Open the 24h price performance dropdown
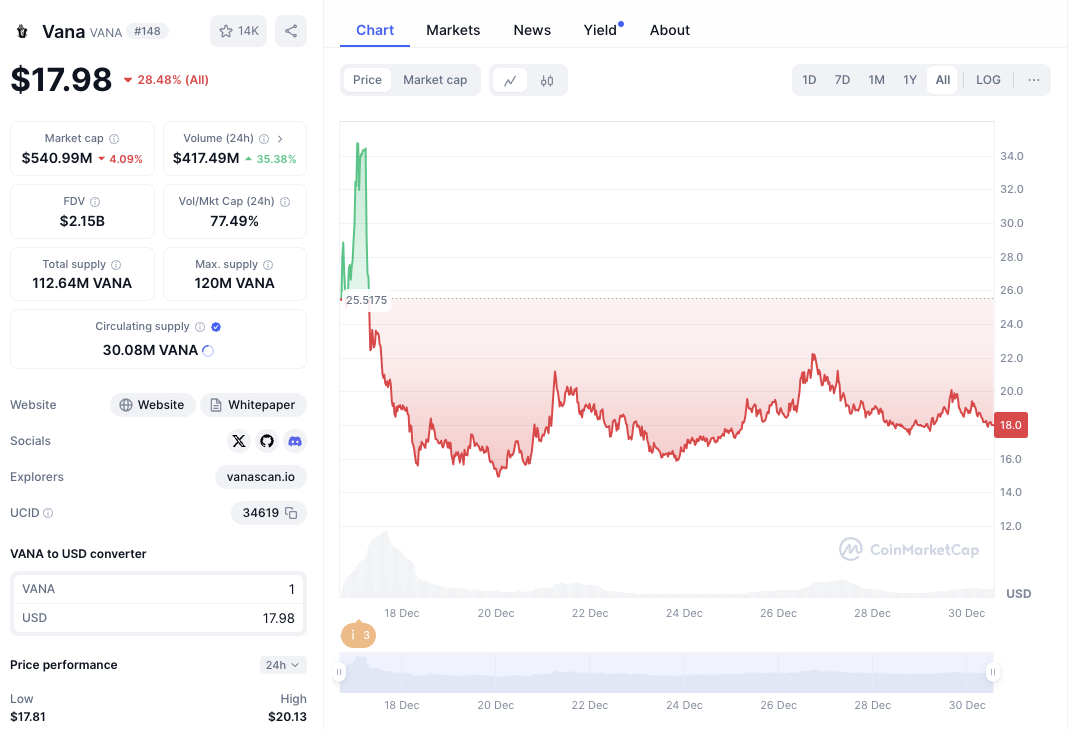Screen dimensions: 1068x730 pos(283,665)
